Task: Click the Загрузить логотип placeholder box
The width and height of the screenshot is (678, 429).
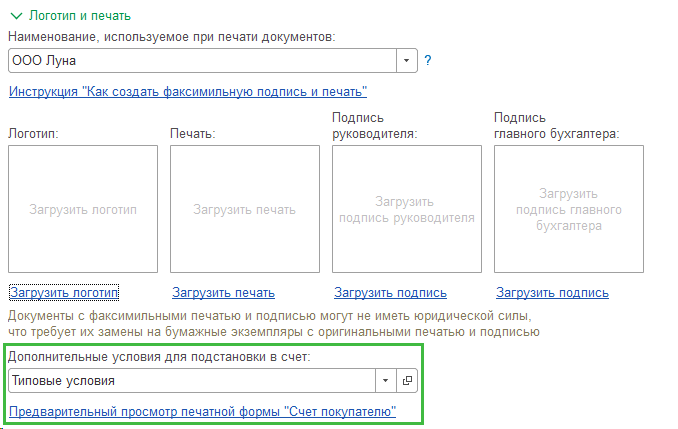Action: (83, 209)
